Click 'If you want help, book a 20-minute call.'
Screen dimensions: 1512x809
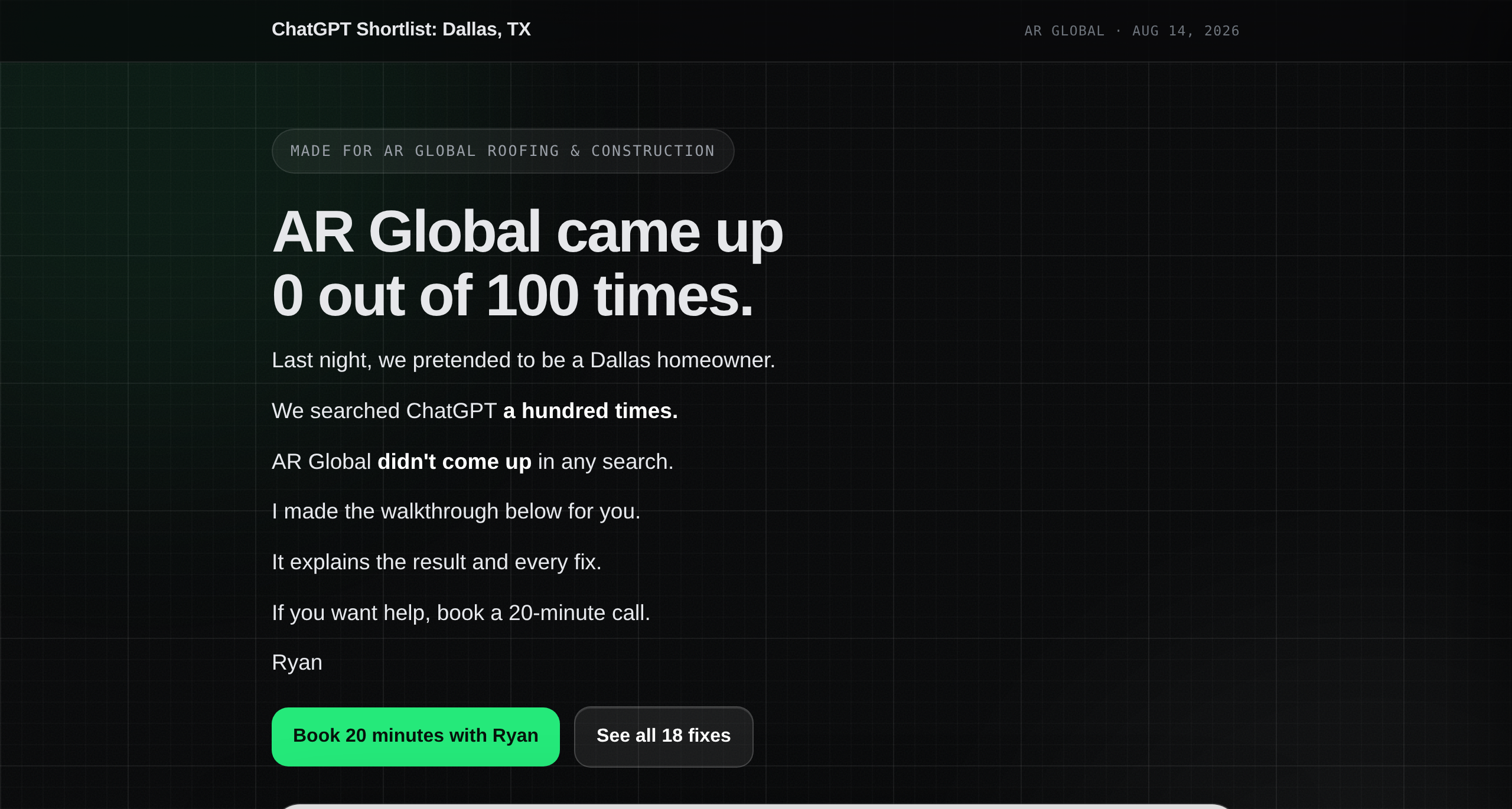point(461,613)
